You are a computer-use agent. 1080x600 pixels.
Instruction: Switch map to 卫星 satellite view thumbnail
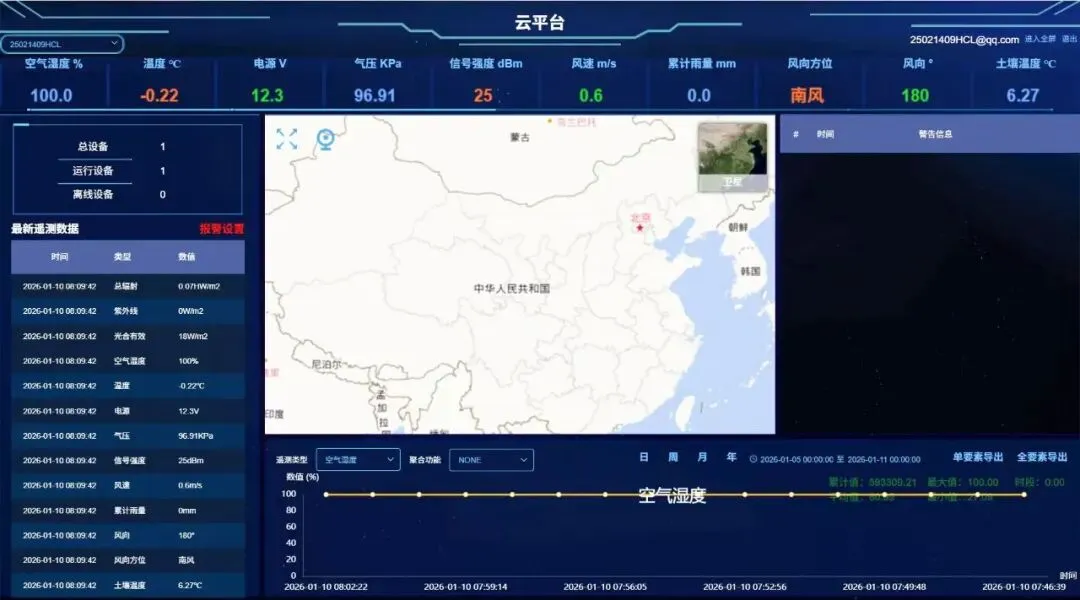tap(732, 157)
